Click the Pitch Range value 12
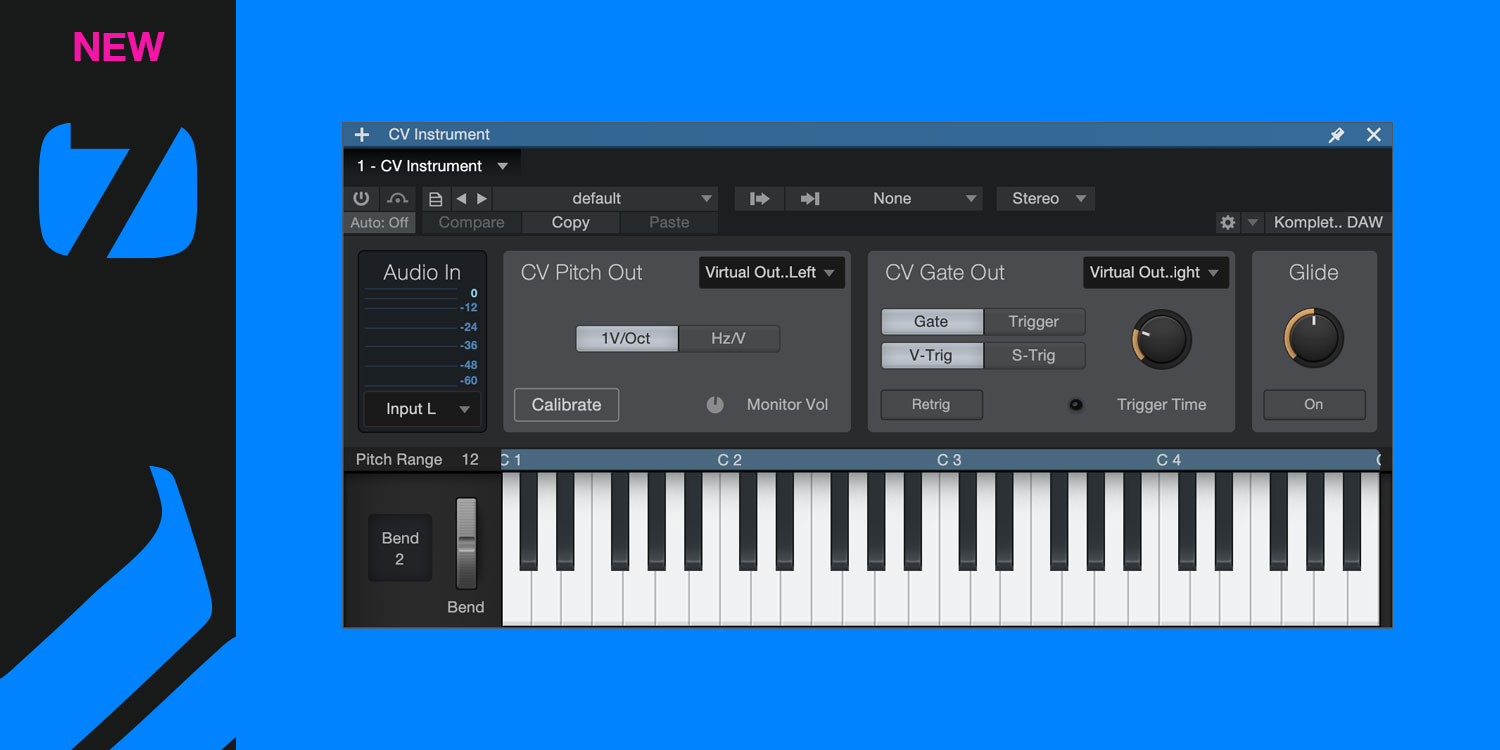This screenshot has height=750, width=1500. click(x=470, y=460)
